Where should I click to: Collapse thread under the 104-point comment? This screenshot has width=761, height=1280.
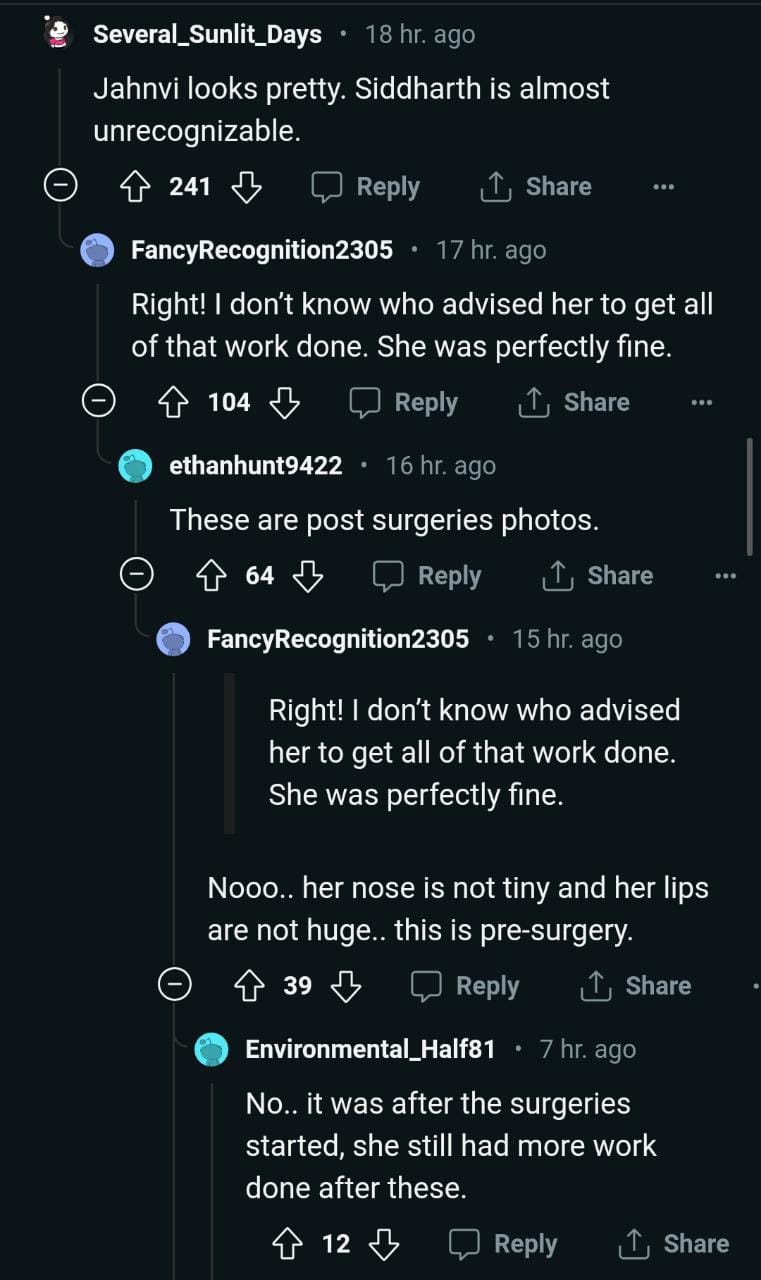click(x=98, y=403)
